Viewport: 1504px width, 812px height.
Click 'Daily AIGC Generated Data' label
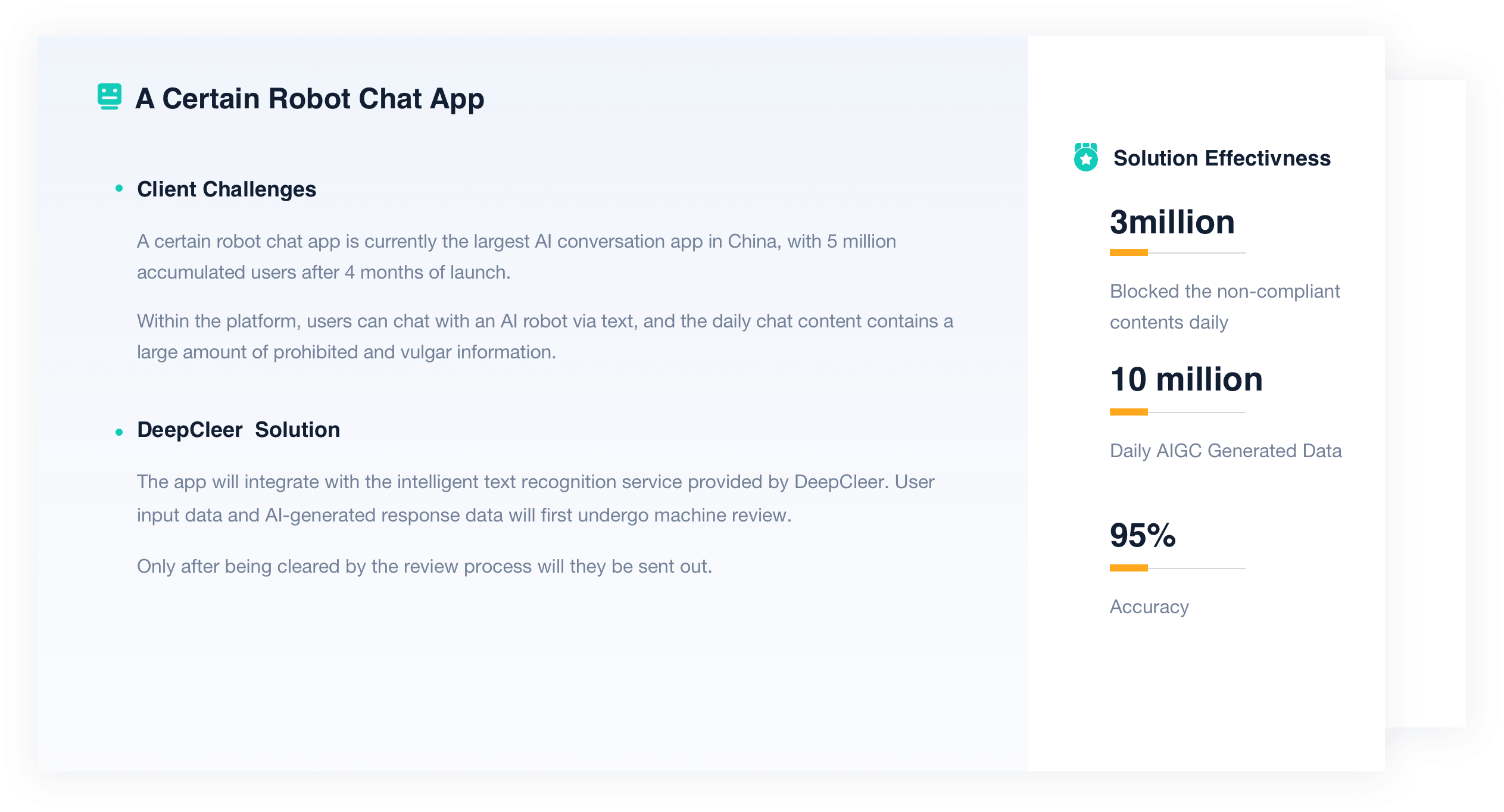pyautogui.click(x=1225, y=451)
